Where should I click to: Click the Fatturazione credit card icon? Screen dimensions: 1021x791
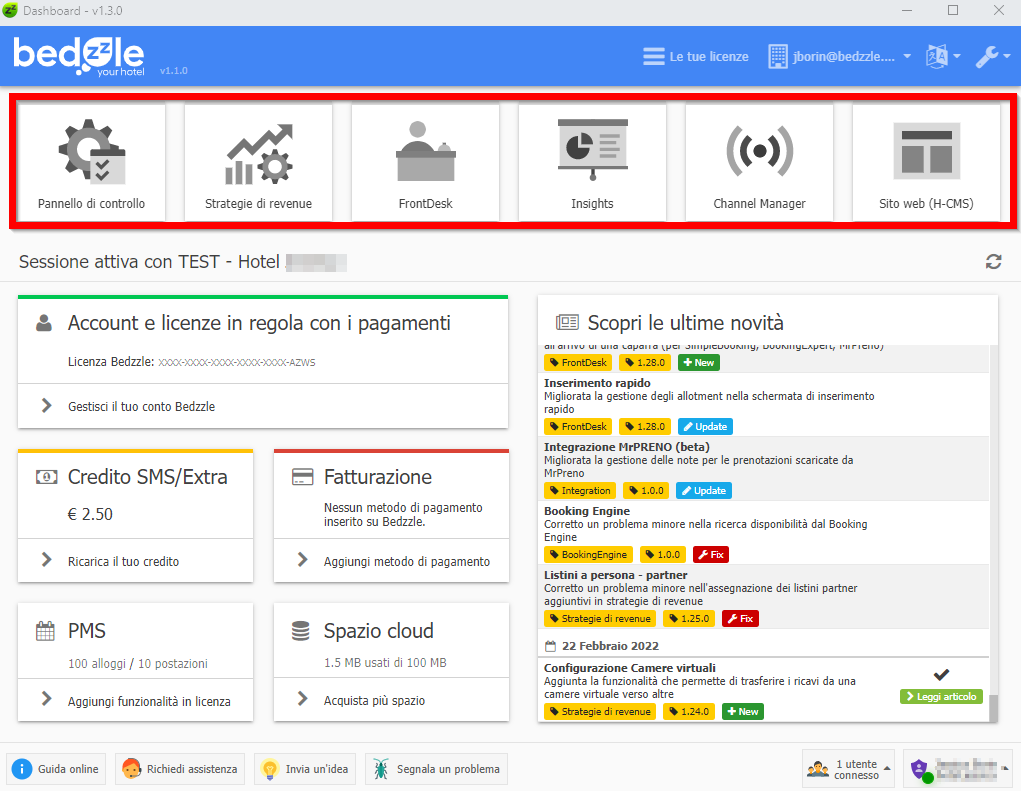[x=302, y=477]
